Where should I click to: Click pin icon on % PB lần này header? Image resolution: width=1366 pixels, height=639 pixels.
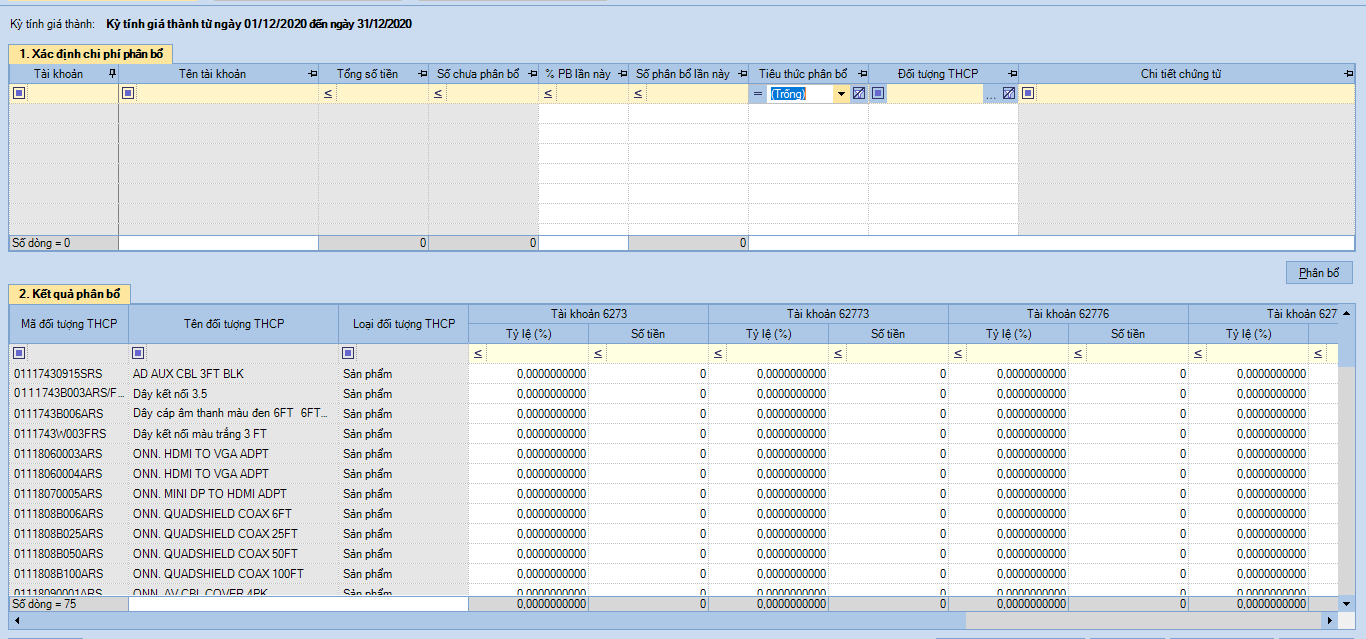click(622, 74)
